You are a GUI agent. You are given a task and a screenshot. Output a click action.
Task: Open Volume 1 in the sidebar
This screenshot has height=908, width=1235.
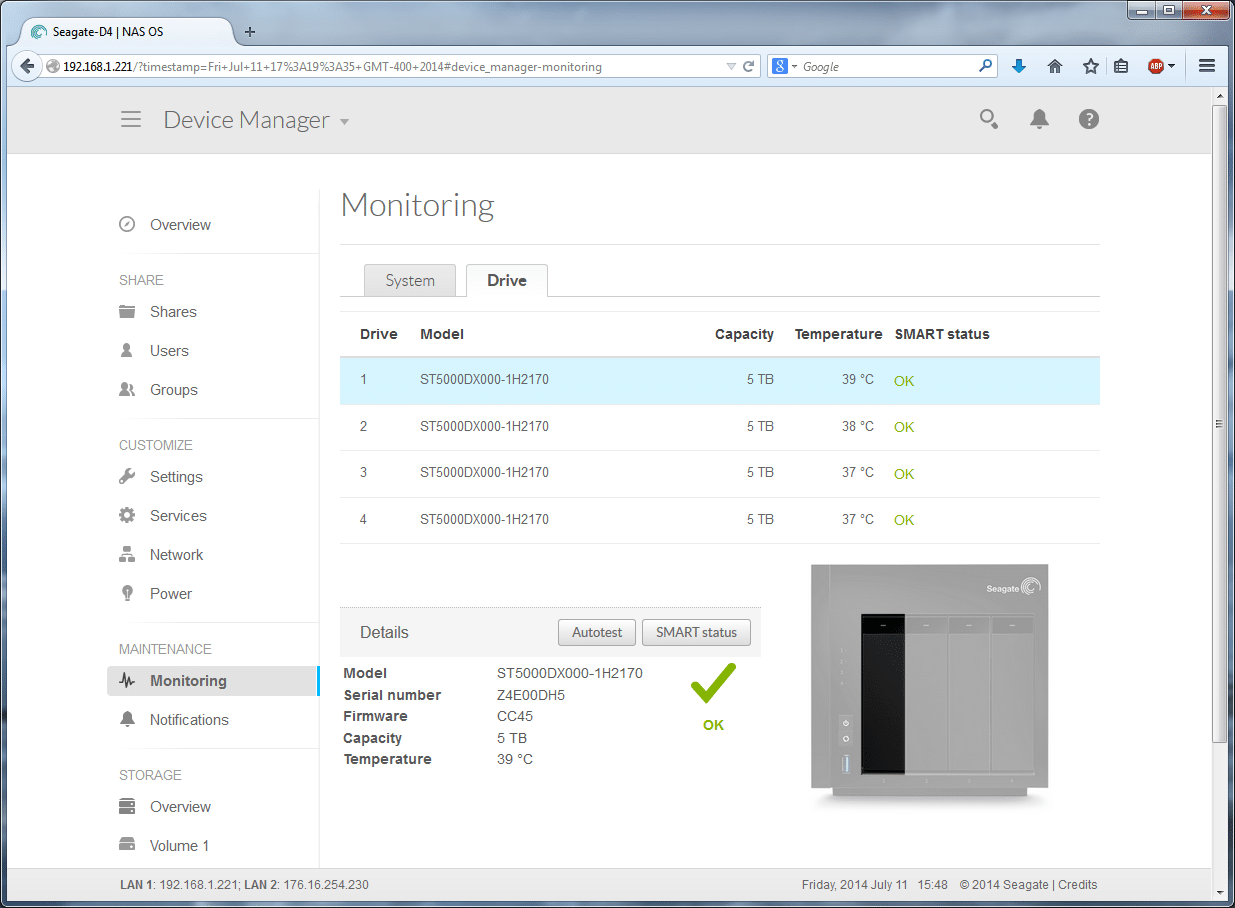(180, 846)
